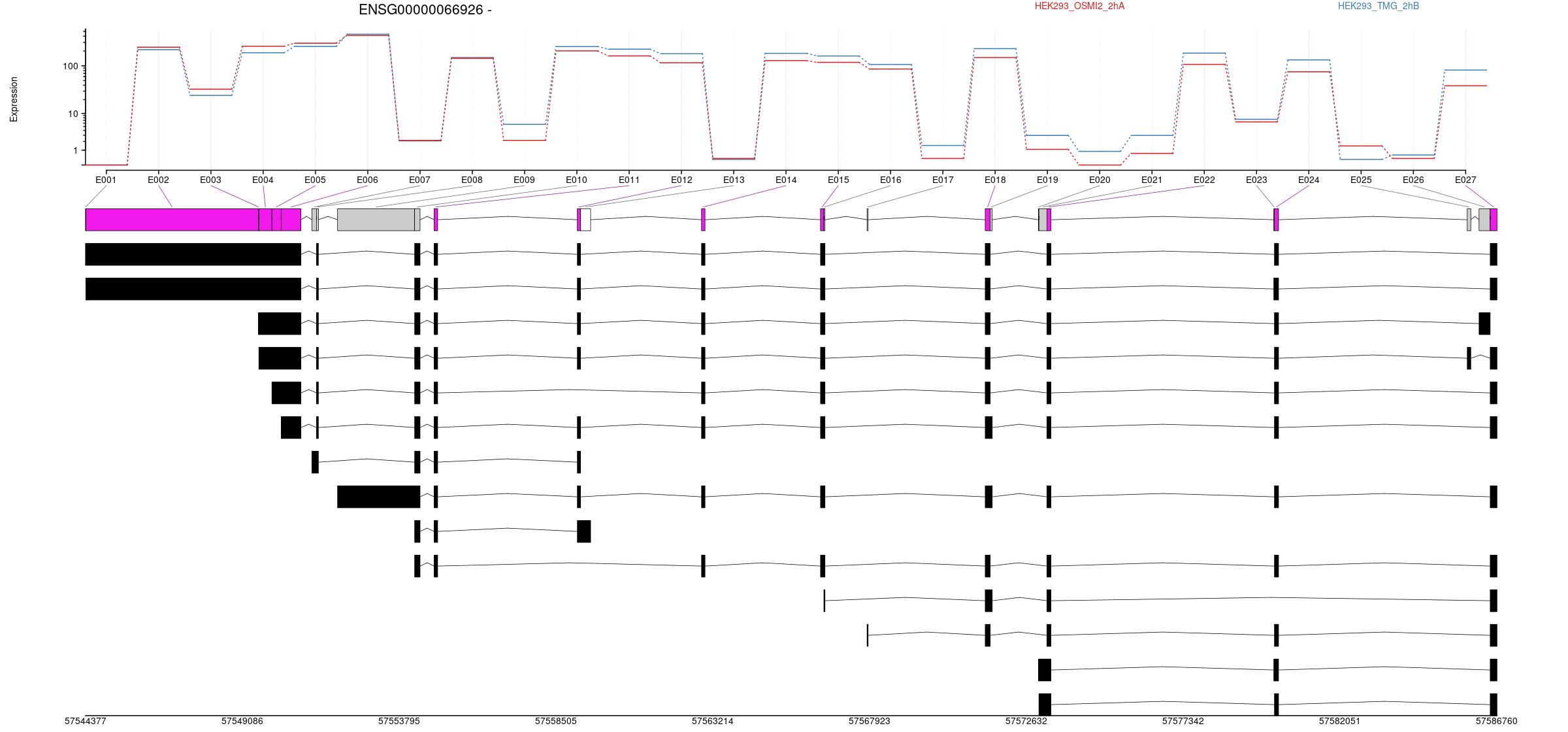Click exon label E014

[786, 180]
